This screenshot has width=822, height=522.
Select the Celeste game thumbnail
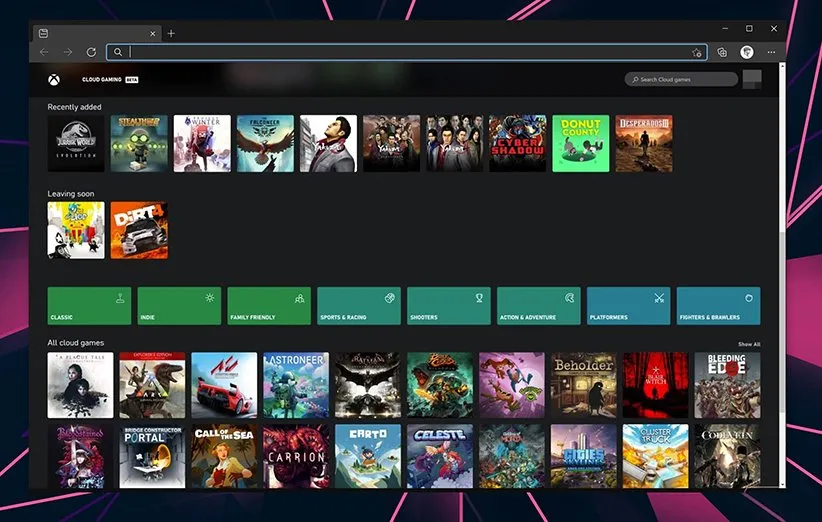[439, 456]
